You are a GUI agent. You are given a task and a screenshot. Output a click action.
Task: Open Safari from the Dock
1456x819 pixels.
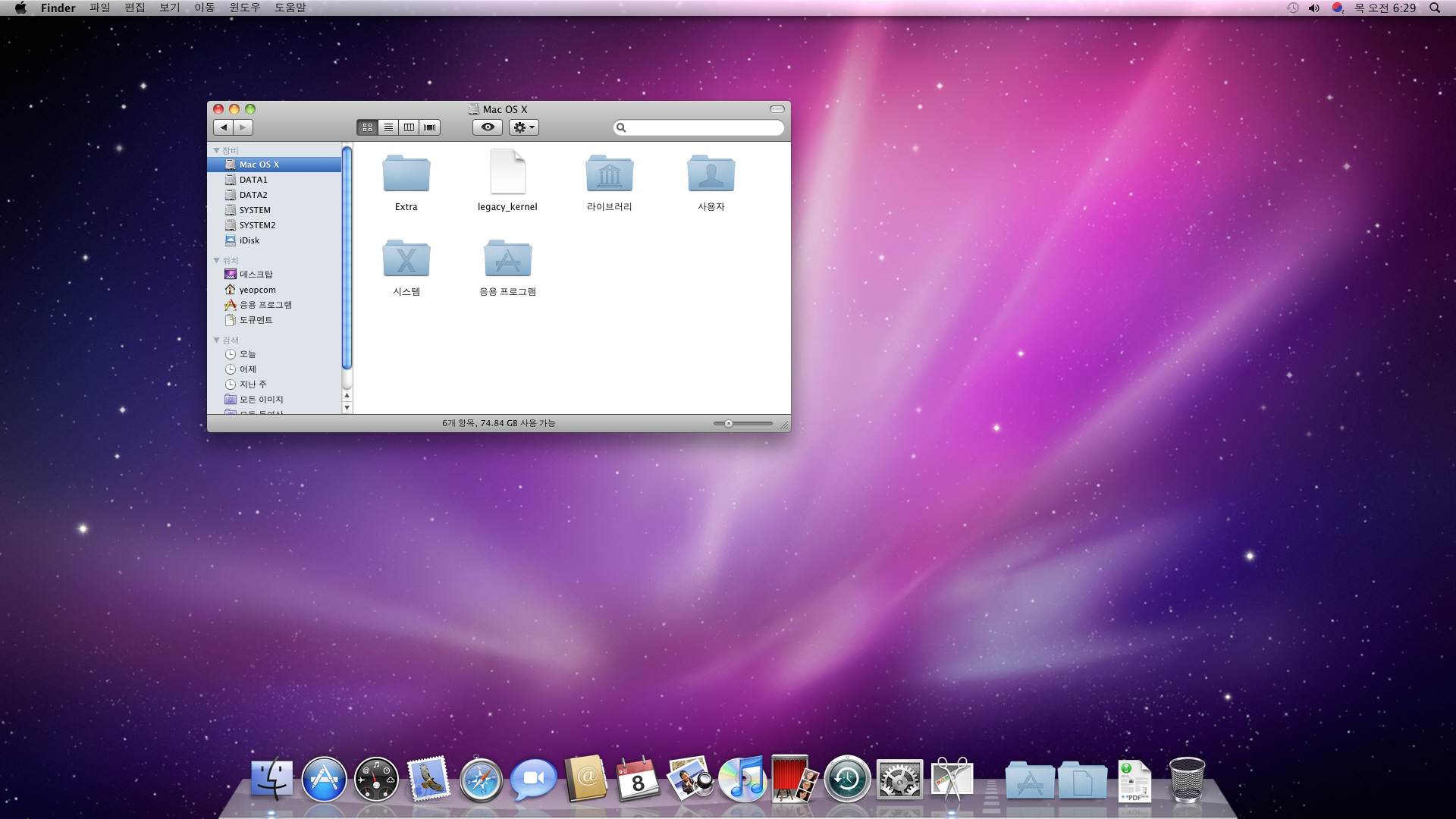tap(480, 779)
